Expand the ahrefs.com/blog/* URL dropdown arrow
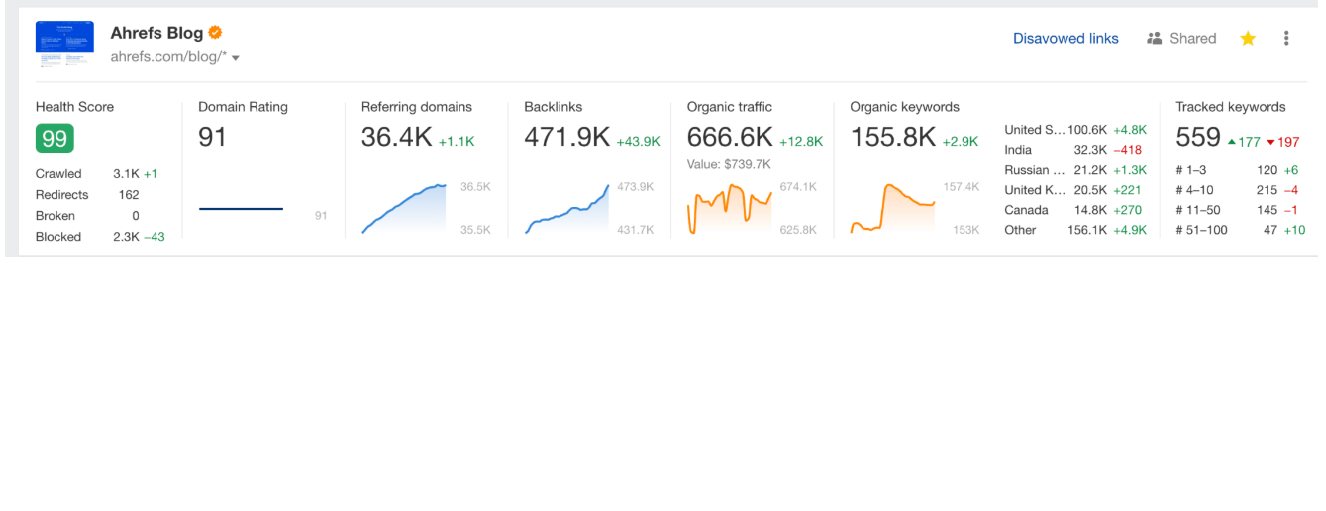The height and width of the screenshot is (511, 1326). [236, 58]
